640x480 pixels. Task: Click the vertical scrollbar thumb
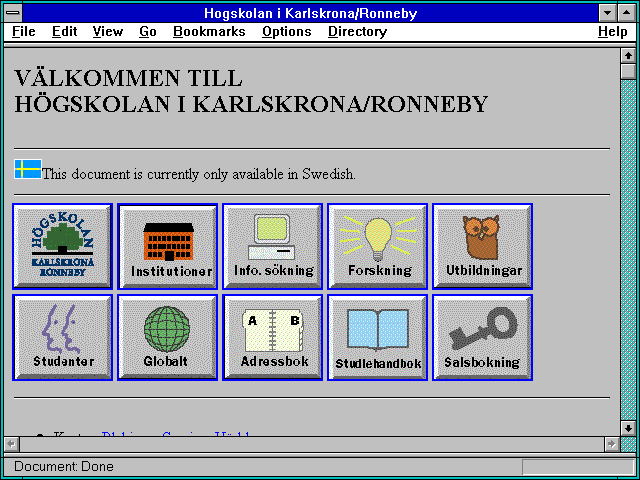[x=628, y=71]
